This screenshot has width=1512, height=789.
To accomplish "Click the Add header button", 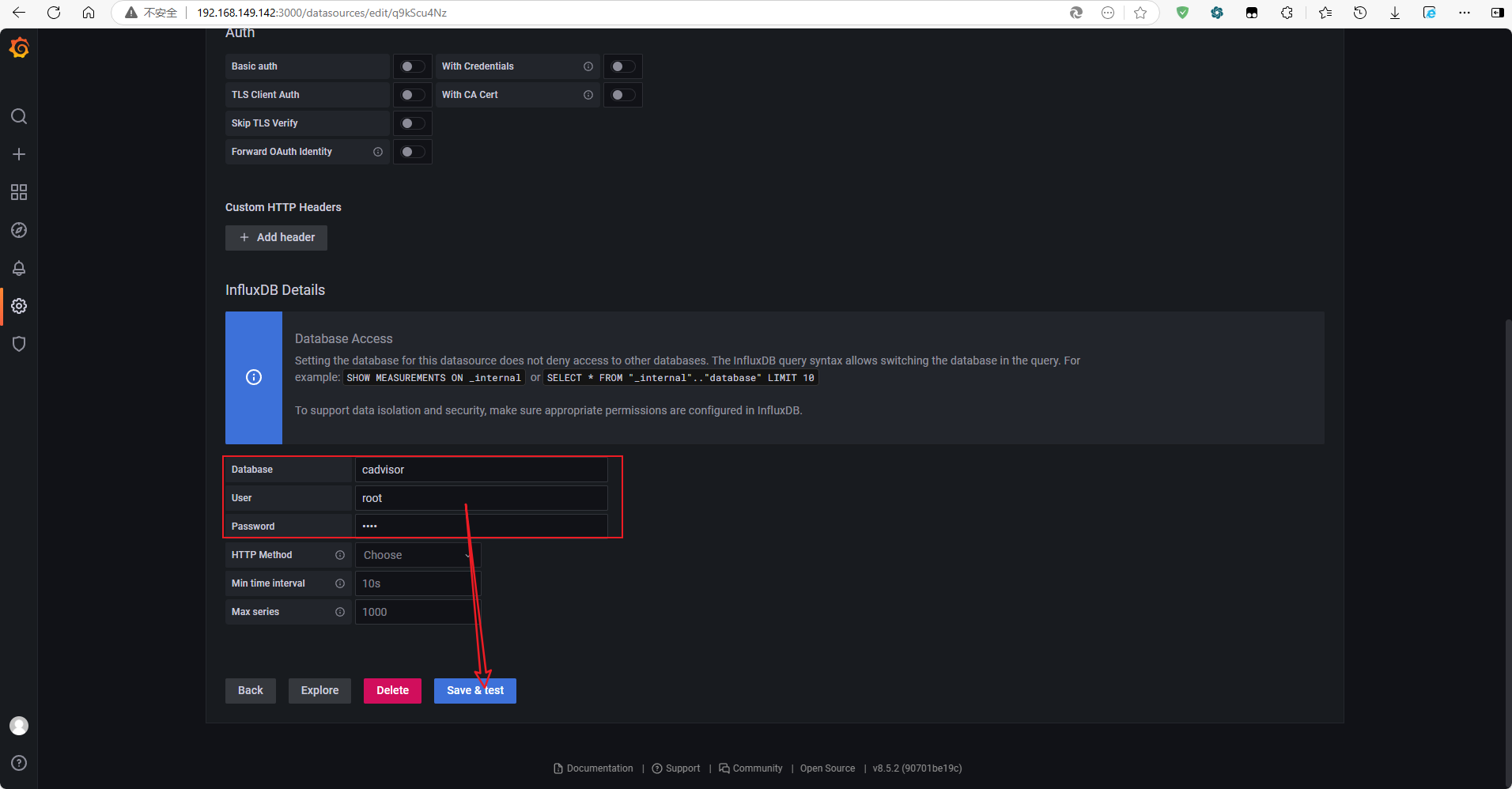I will (x=276, y=237).
